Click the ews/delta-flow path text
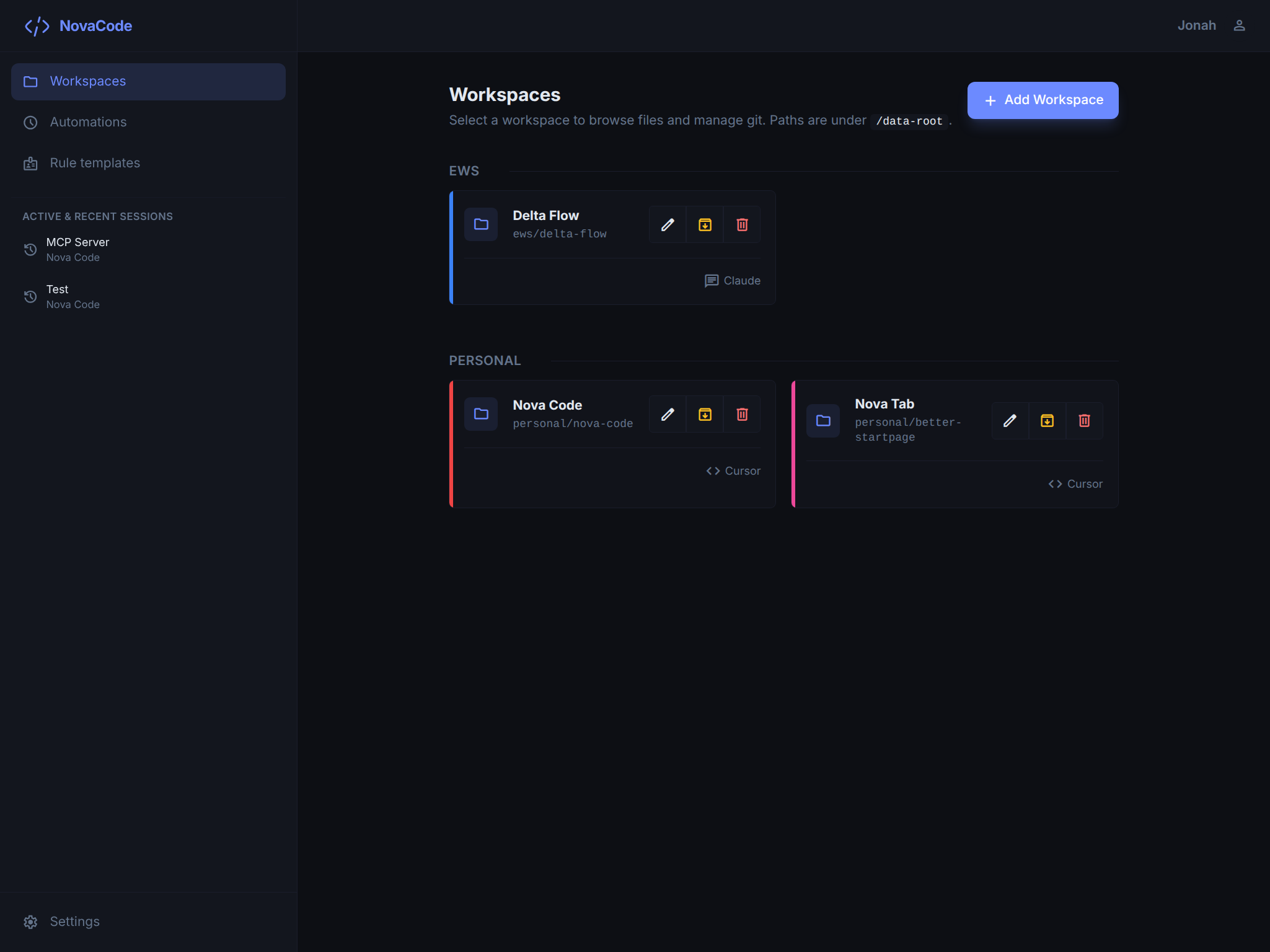The image size is (1270, 952). [x=560, y=234]
